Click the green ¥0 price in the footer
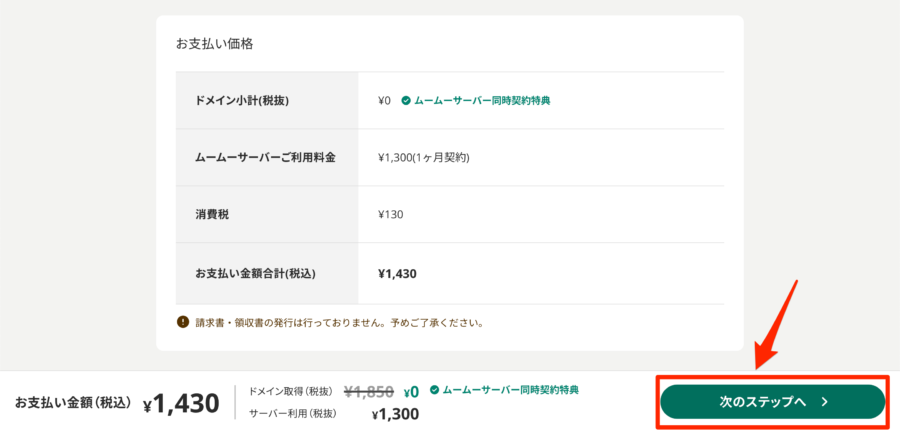This screenshot has height=447, width=900. [411, 392]
